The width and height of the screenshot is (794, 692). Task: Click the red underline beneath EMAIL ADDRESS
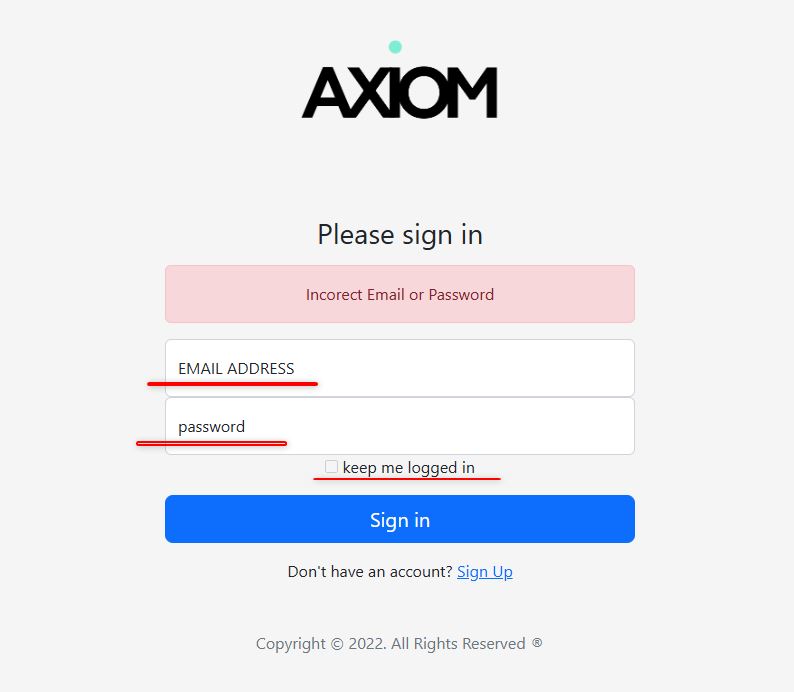[232, 382]
